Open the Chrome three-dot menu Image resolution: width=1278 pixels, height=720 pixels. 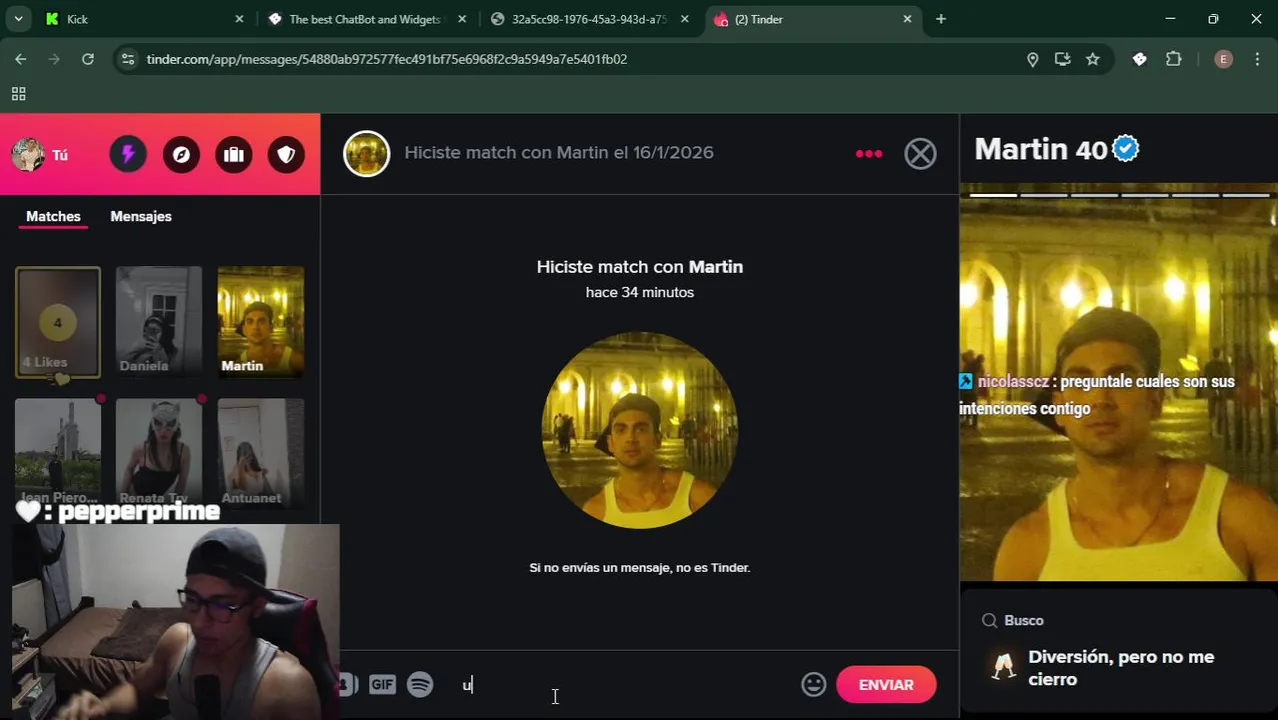pos(1257,59)
